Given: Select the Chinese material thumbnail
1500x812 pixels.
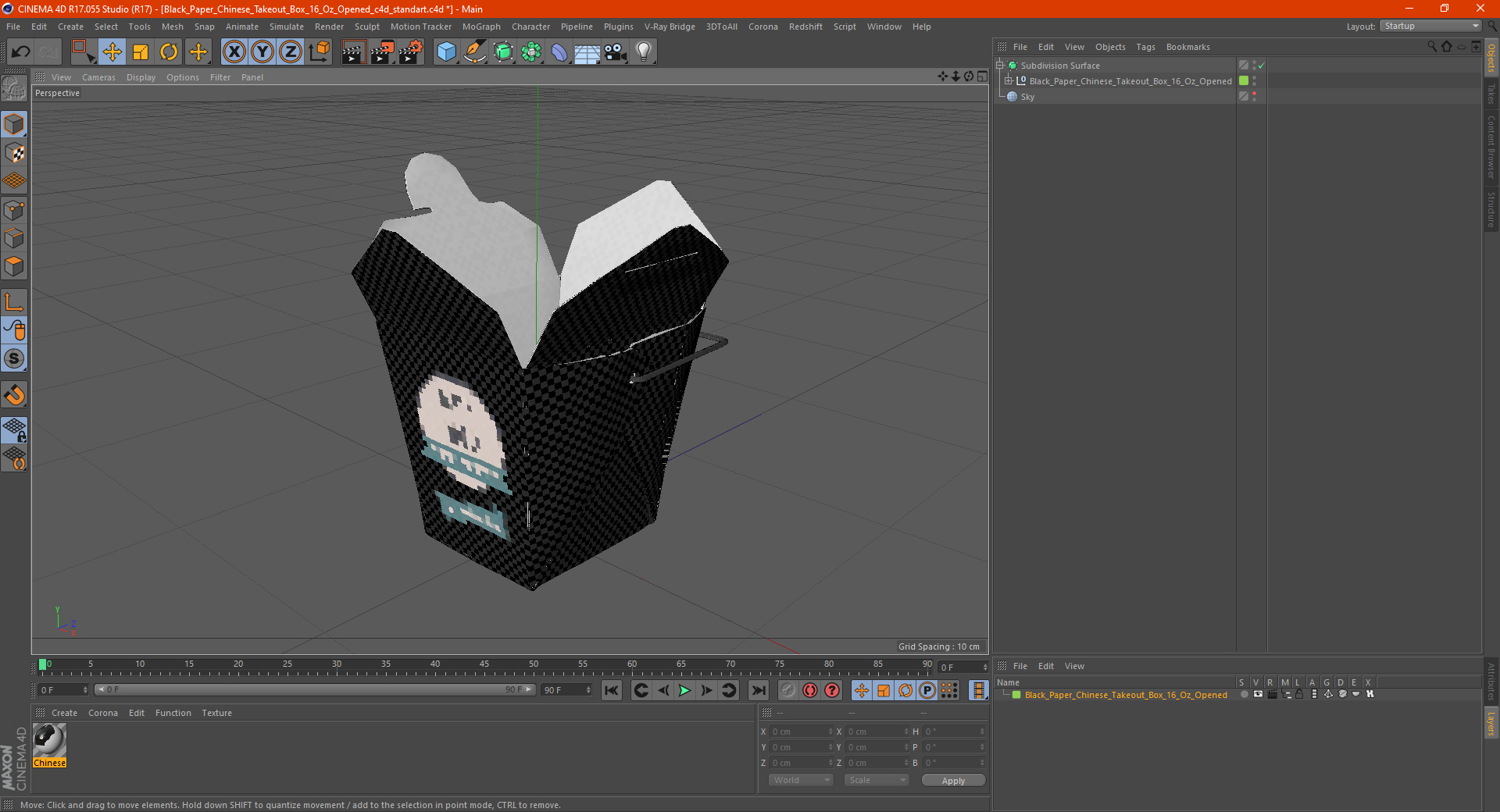Looking at the screenshot, I should click(x=49, y=741).
